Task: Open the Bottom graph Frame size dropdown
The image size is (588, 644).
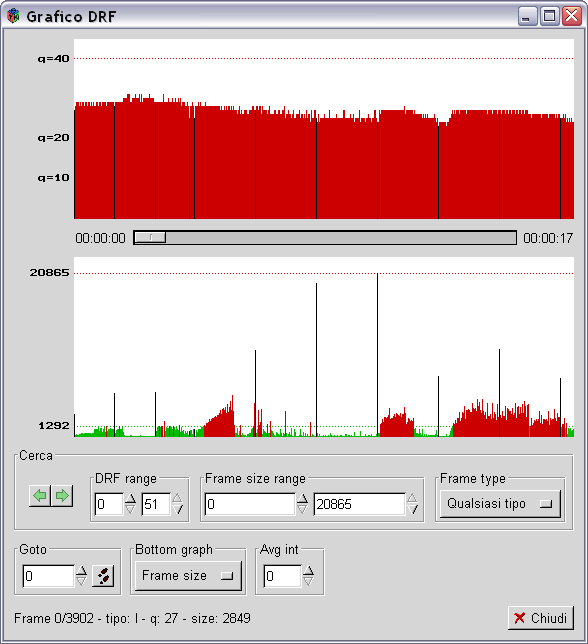Action: point(188,576)
